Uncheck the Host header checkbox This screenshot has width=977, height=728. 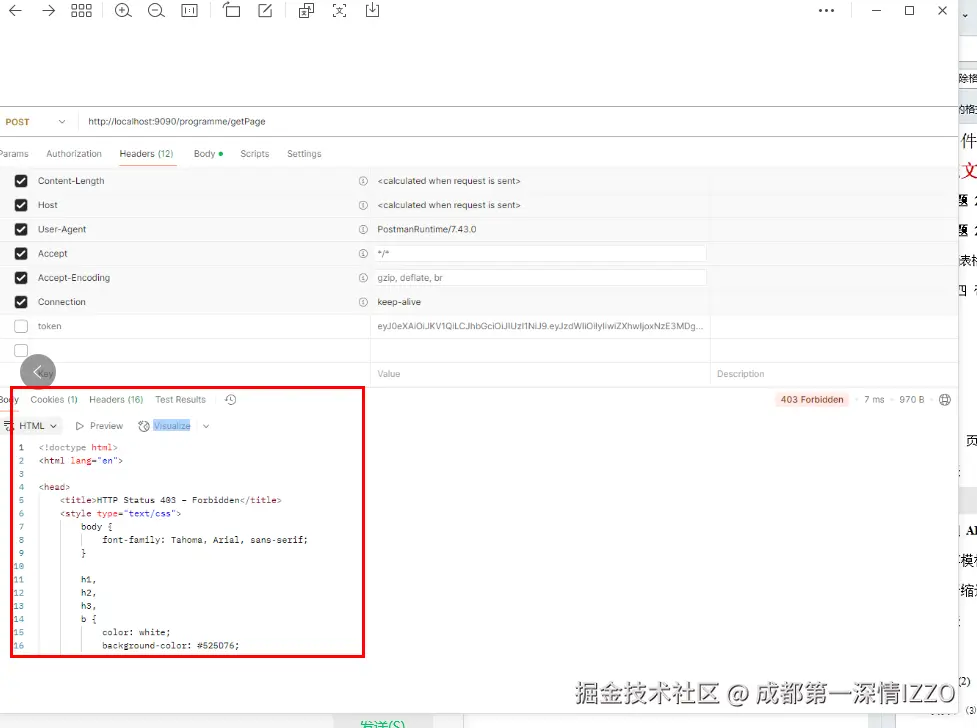click(21, 205)
